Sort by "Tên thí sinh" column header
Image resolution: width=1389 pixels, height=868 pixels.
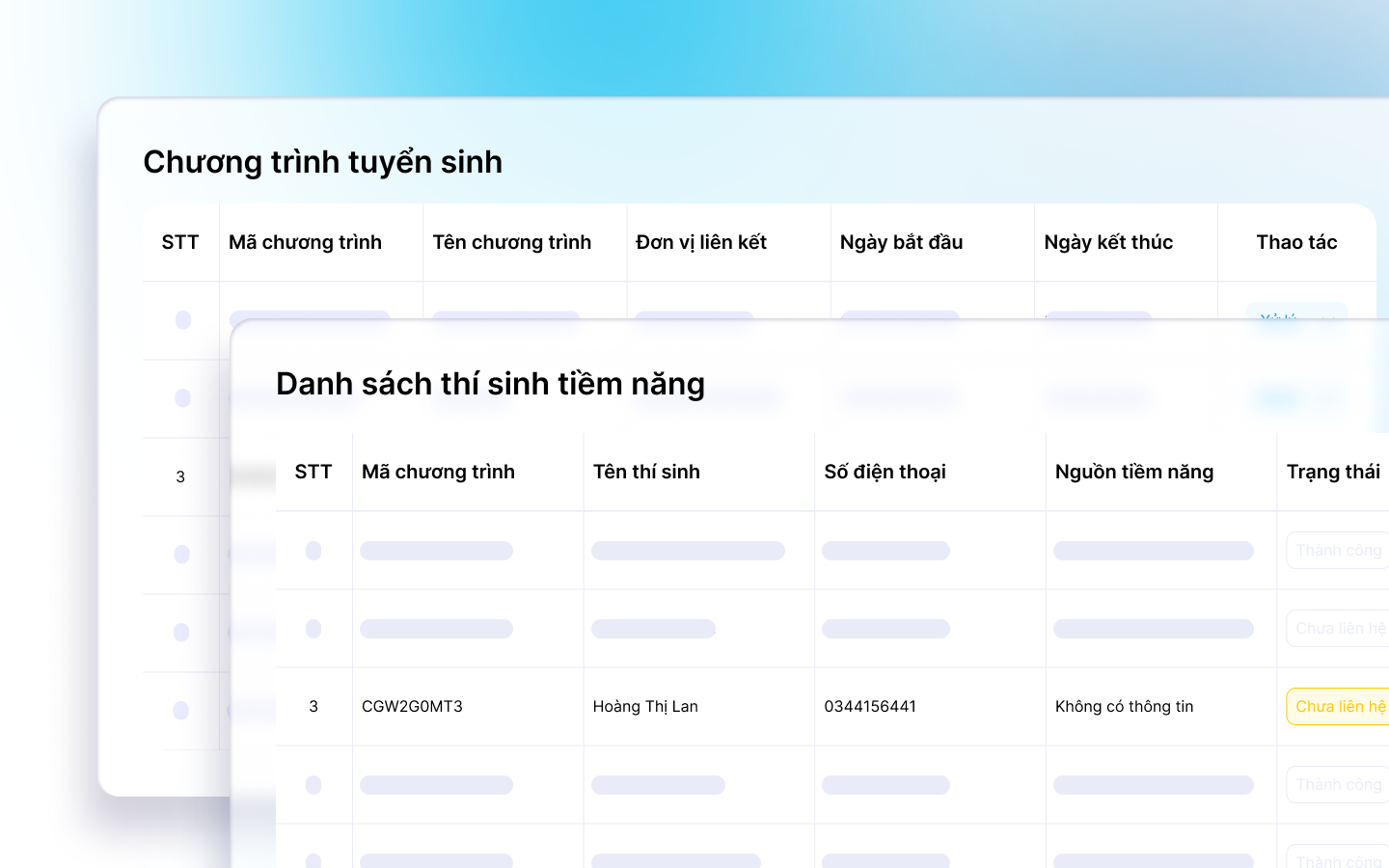tap(646, 472)
